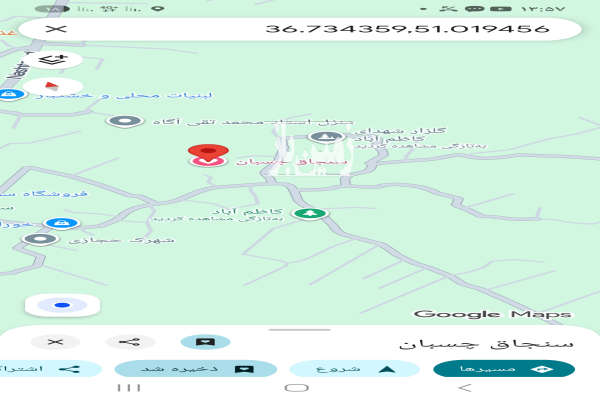The image size is (600, 400).
Task: Start navigation with شروع button
Action: click(355, 369)
